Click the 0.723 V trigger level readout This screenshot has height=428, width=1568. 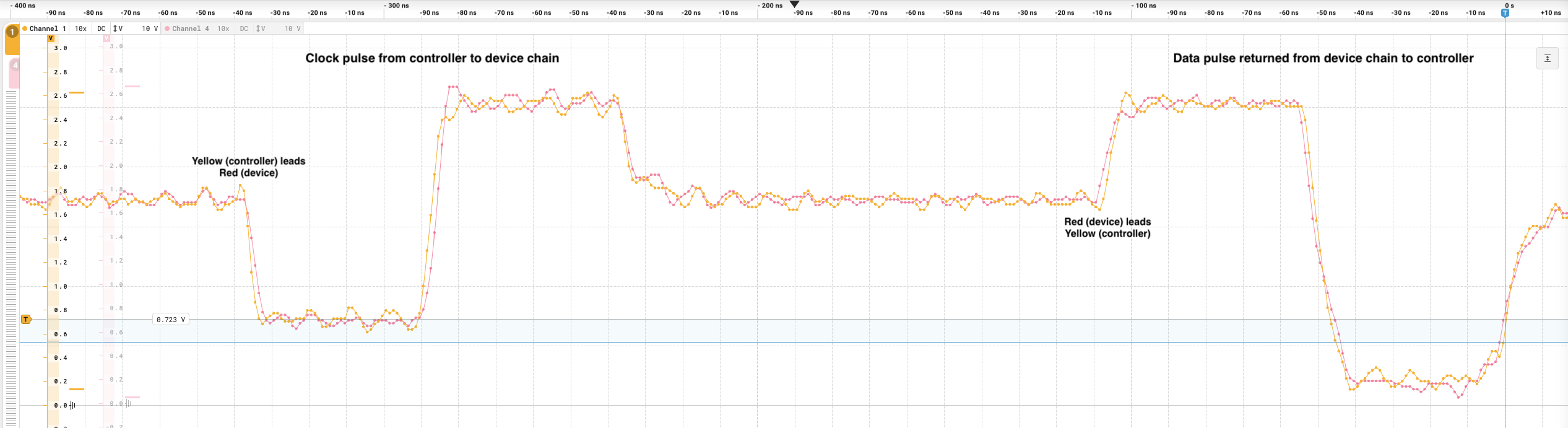pos(170,320)
